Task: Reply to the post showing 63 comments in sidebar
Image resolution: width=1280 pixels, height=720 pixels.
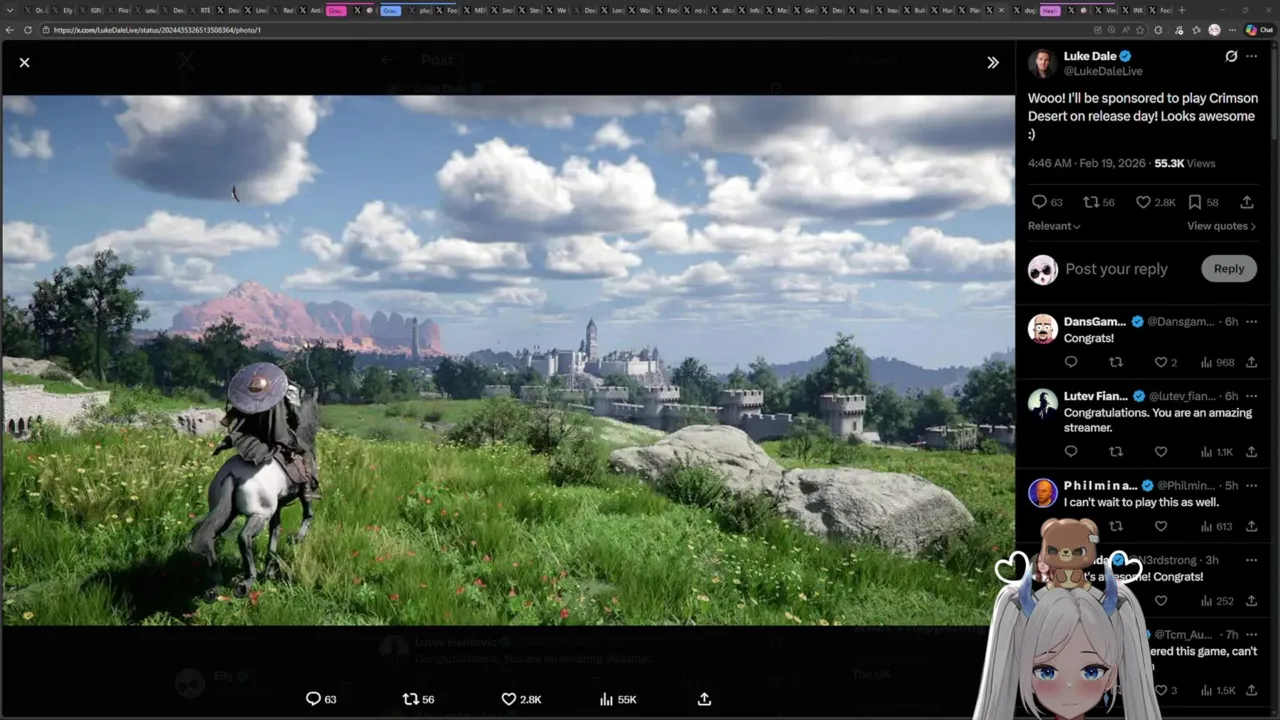Action: click(x=1047, y=202)
